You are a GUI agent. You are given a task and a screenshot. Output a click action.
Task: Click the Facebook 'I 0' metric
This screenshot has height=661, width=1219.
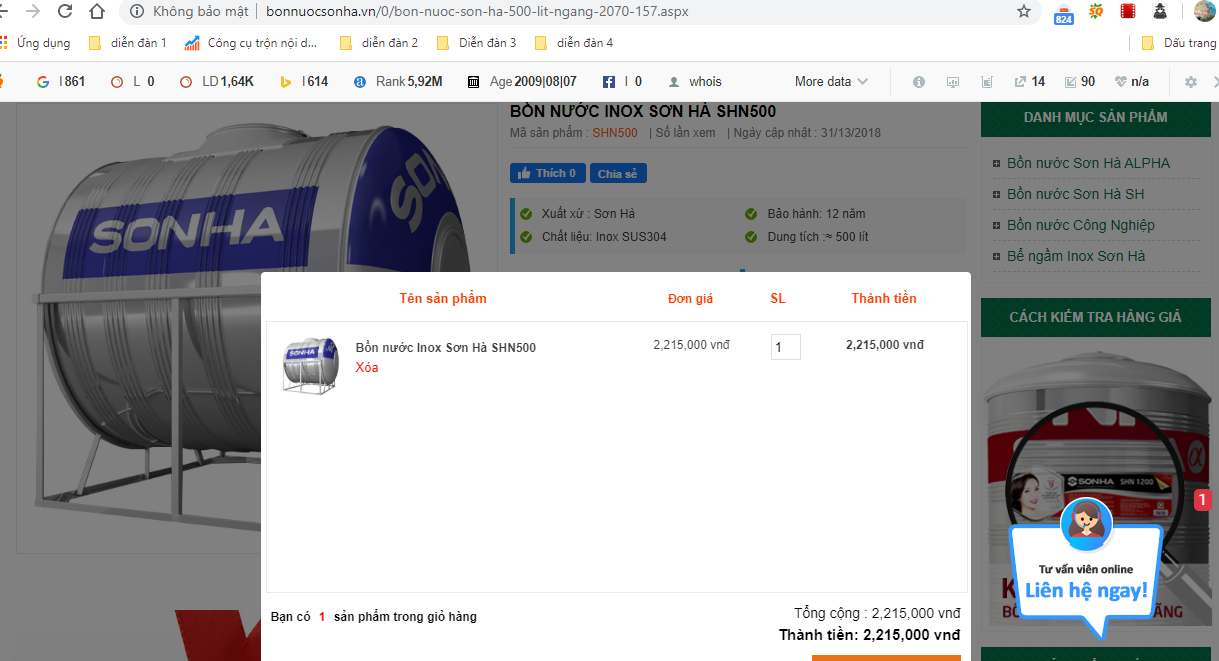[622, 82]
